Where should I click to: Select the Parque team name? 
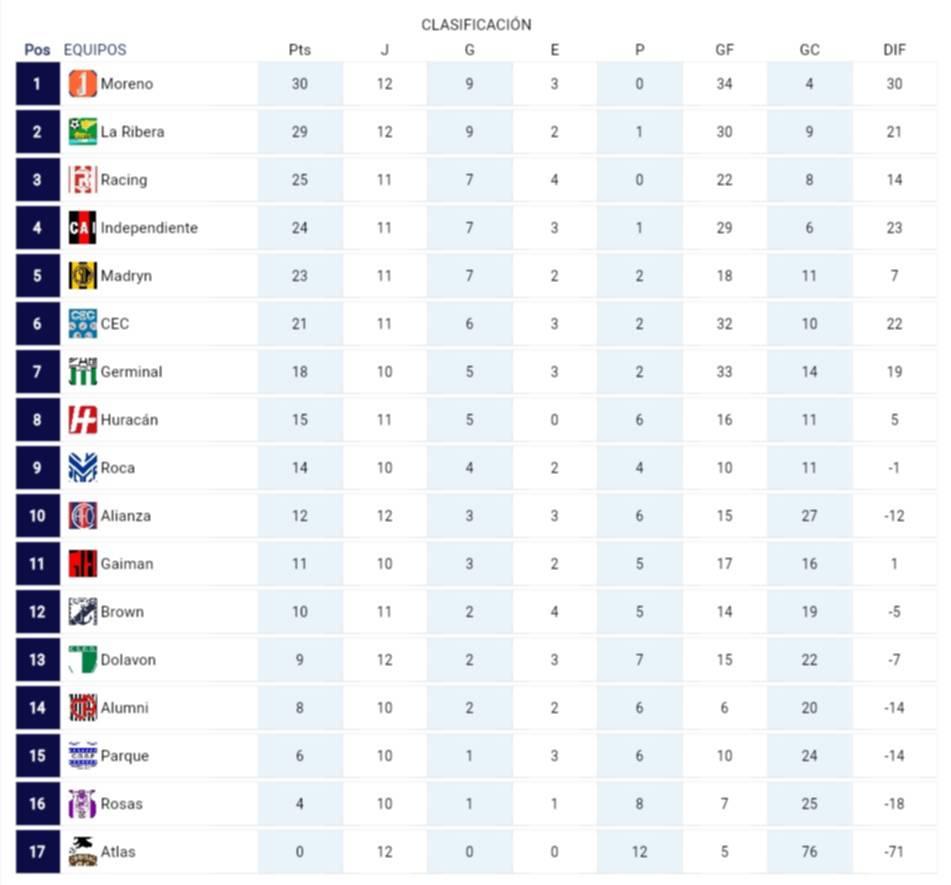coord(125,756)
